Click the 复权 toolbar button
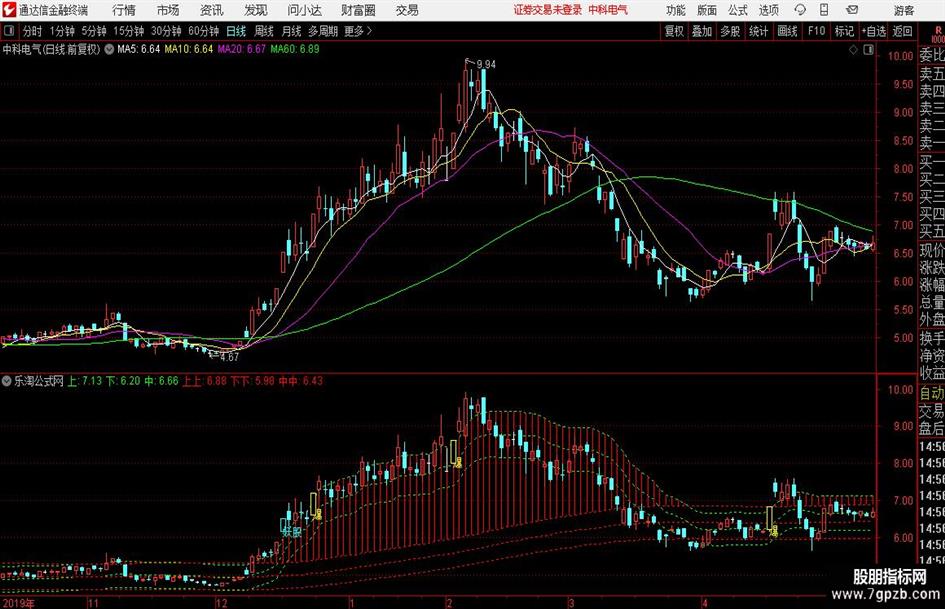This screenshot has width=945, height=609. 674,31
